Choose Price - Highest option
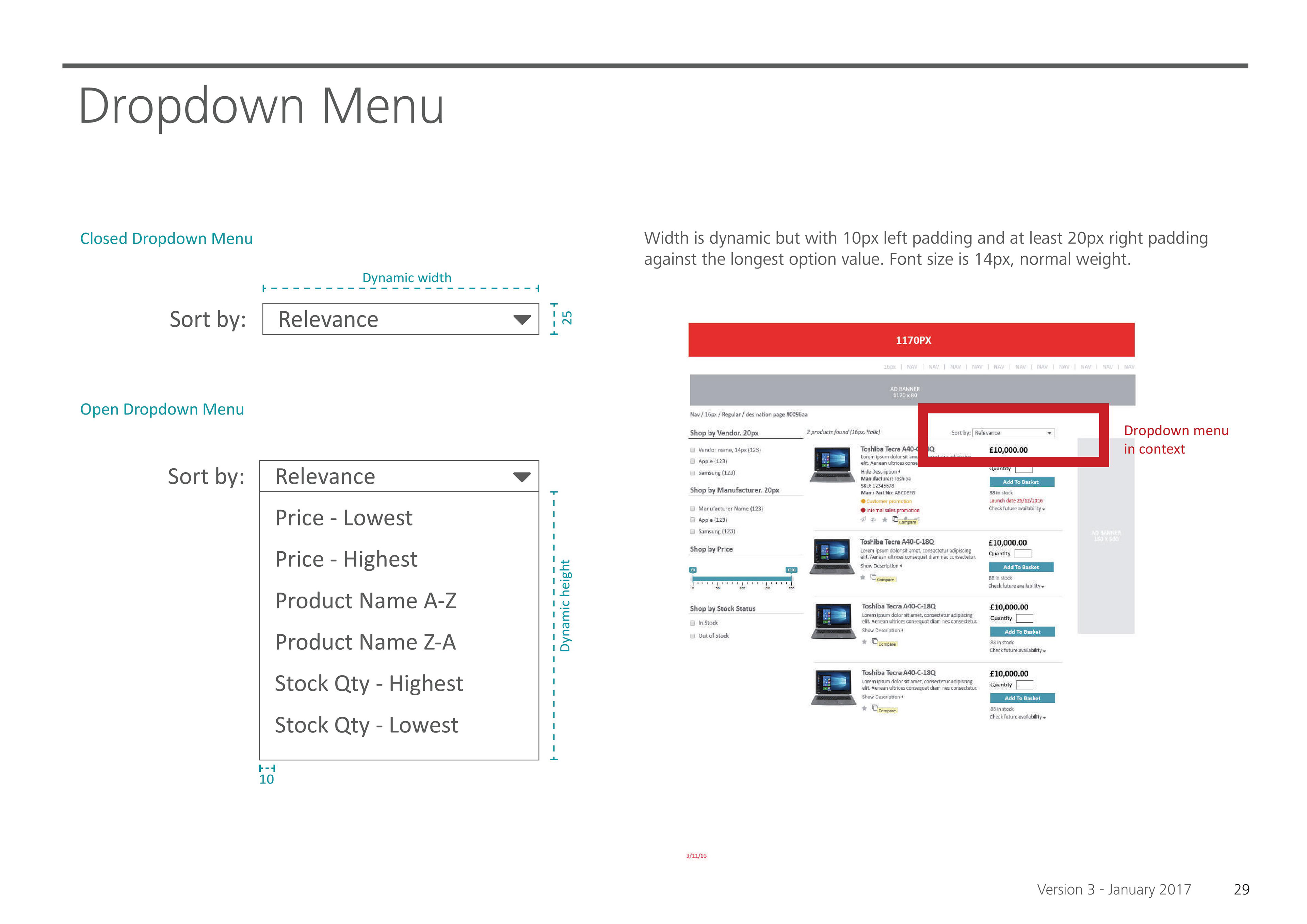 (346, 559)
